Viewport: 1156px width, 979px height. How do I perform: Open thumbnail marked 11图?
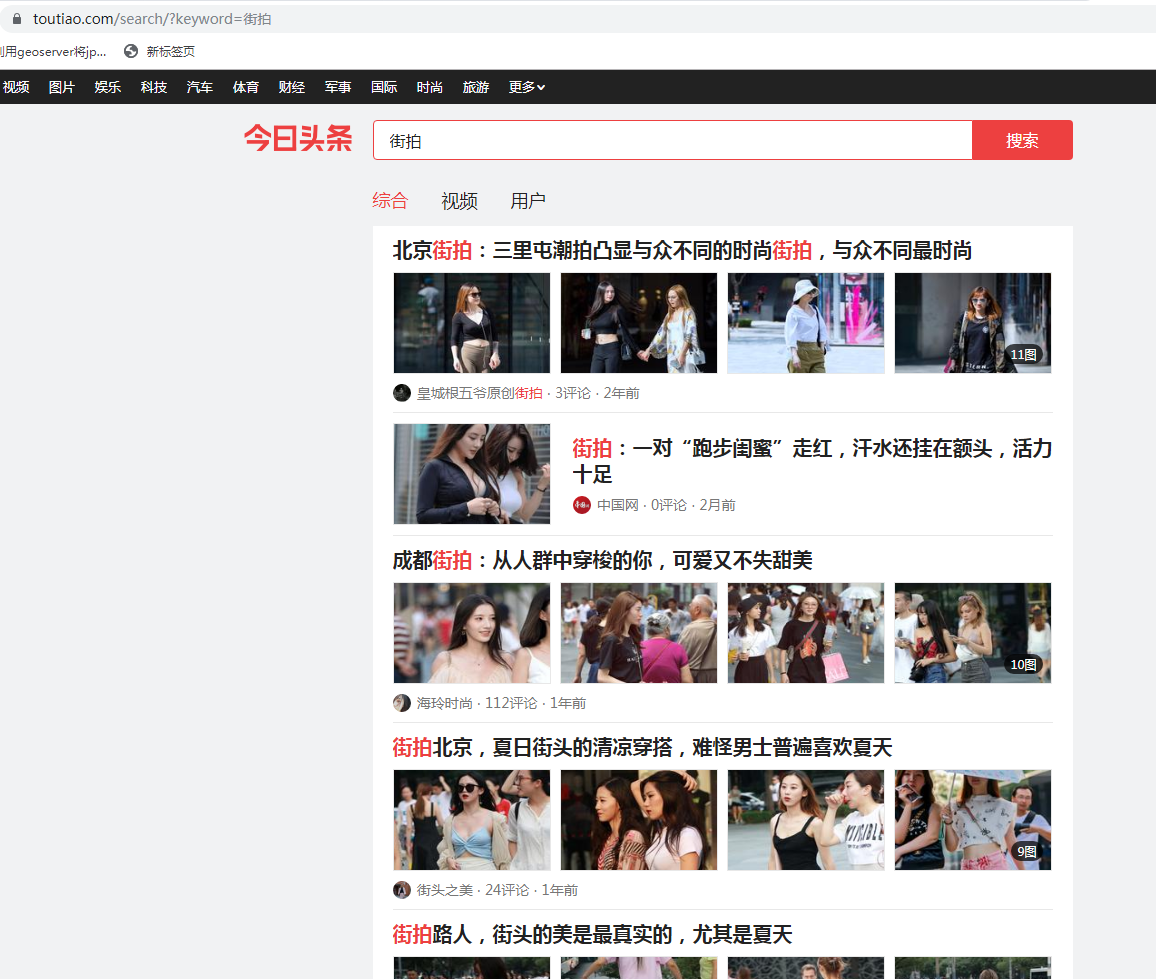coord(972,323)
